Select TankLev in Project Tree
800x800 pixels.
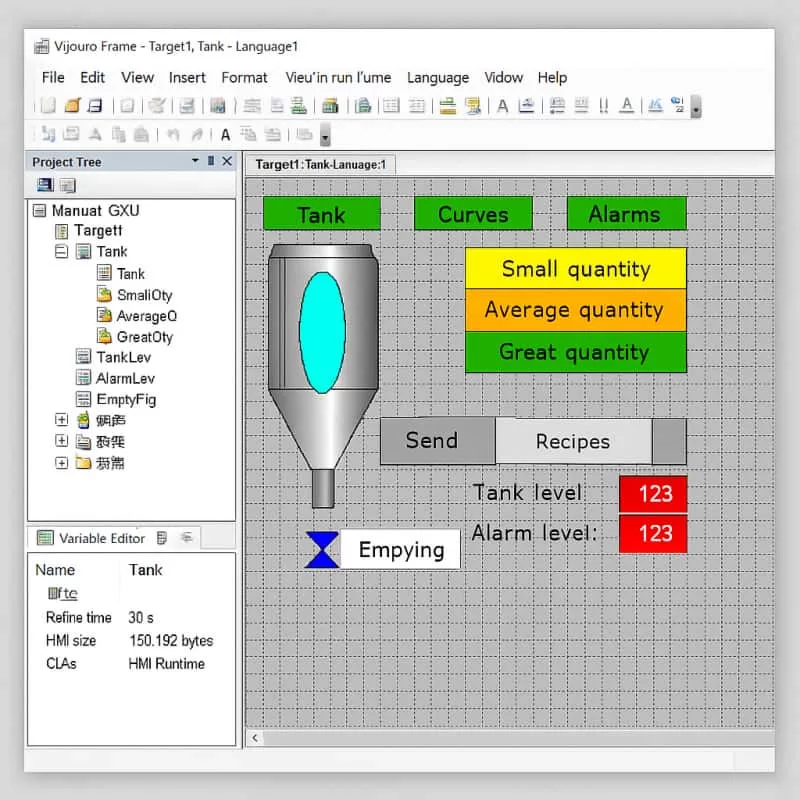click(x=123, y=357)
